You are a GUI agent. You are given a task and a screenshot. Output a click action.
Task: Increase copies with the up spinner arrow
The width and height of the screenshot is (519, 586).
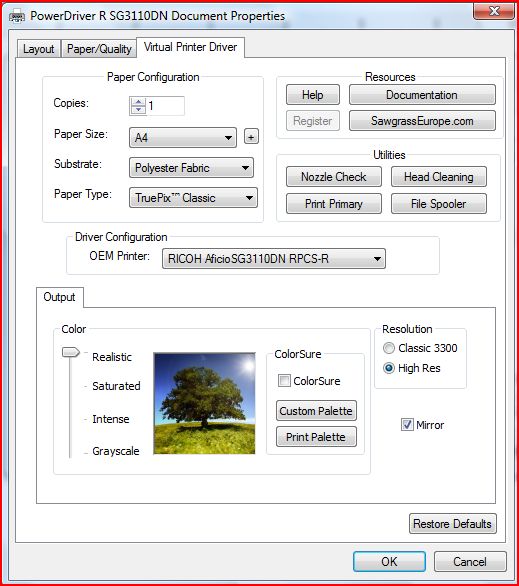pyautogui.click(x=139, y=102)
